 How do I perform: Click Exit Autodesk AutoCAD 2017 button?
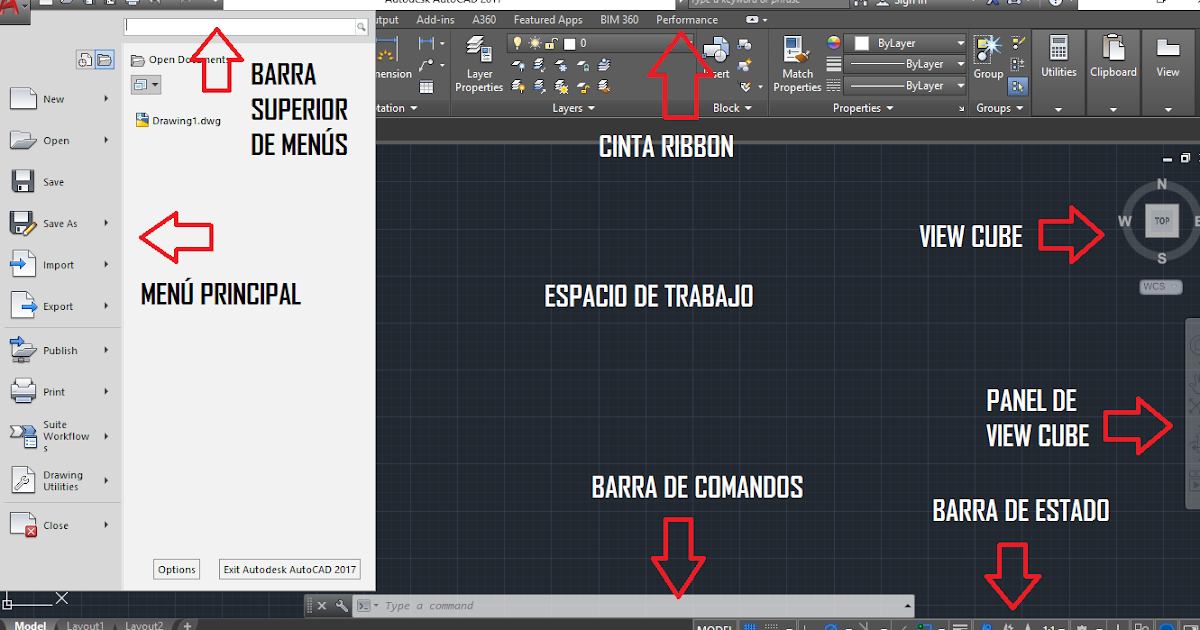tap(289, 569)
